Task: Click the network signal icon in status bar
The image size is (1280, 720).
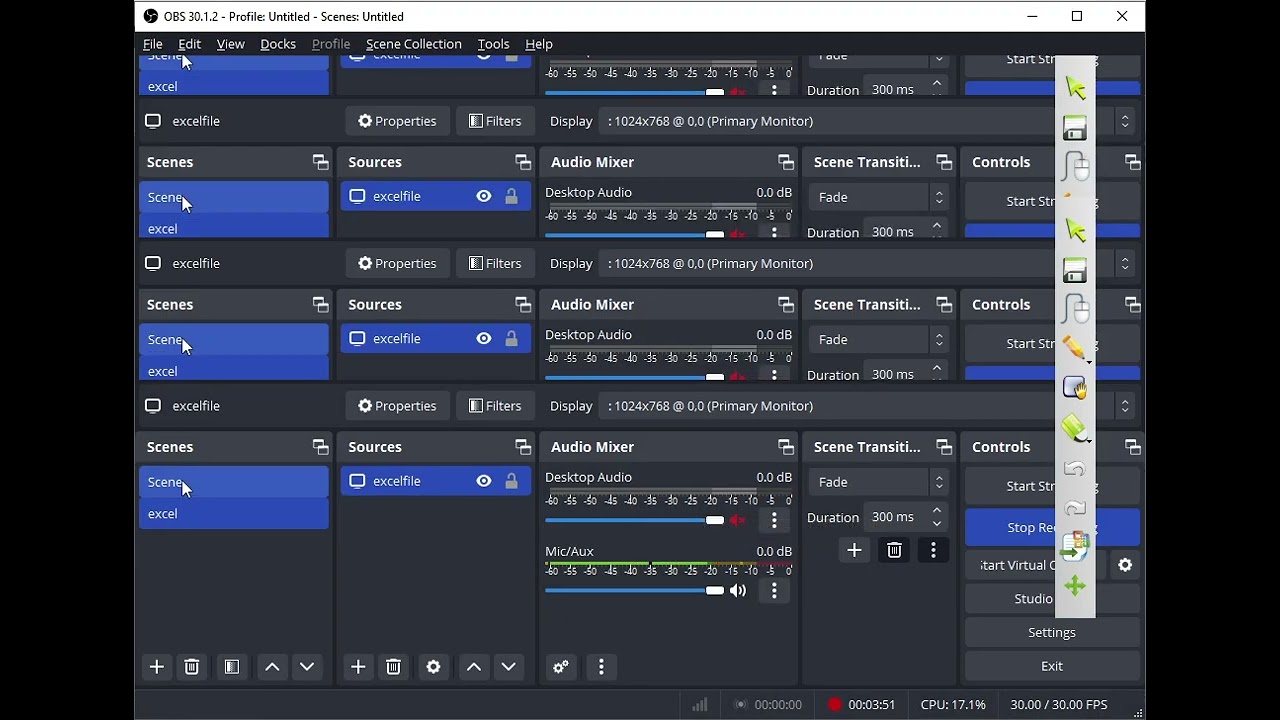Action: 700,705
